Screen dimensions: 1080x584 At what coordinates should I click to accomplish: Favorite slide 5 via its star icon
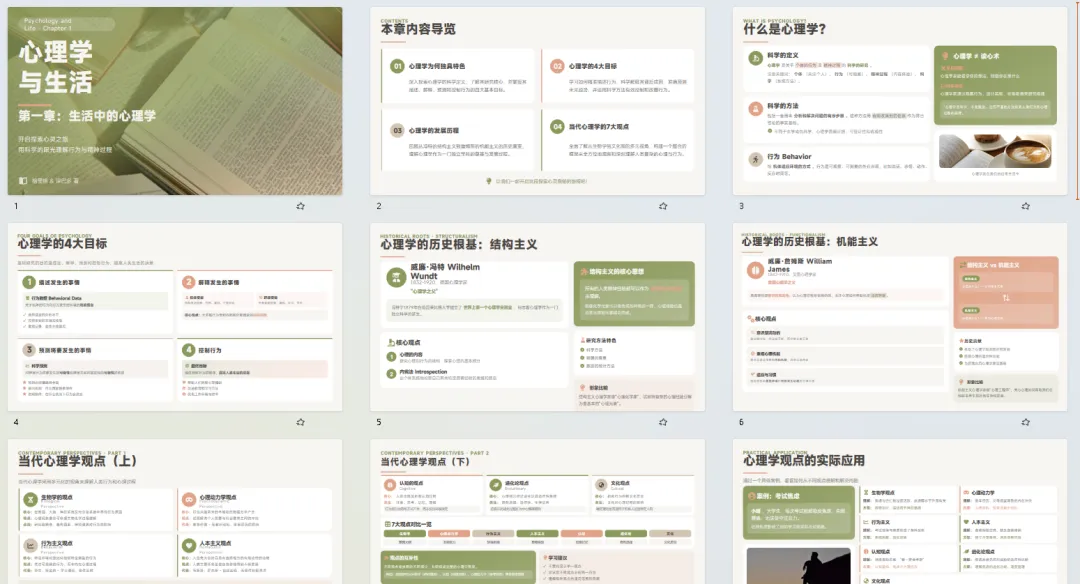pos(663,422)
